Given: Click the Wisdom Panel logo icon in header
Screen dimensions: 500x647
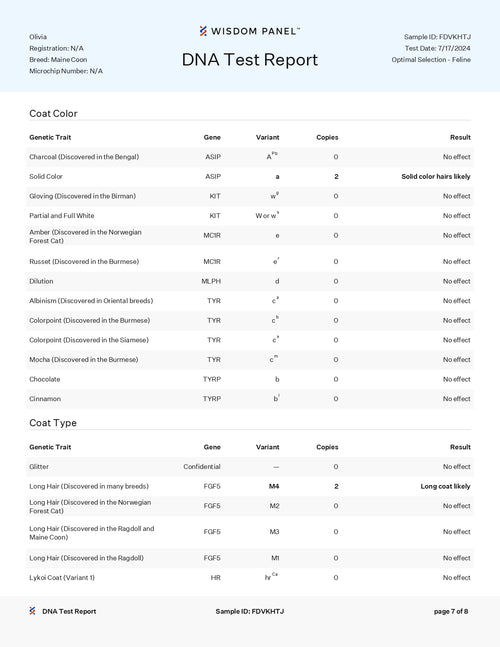Looking at the screenshot, I should click(203, 31).
